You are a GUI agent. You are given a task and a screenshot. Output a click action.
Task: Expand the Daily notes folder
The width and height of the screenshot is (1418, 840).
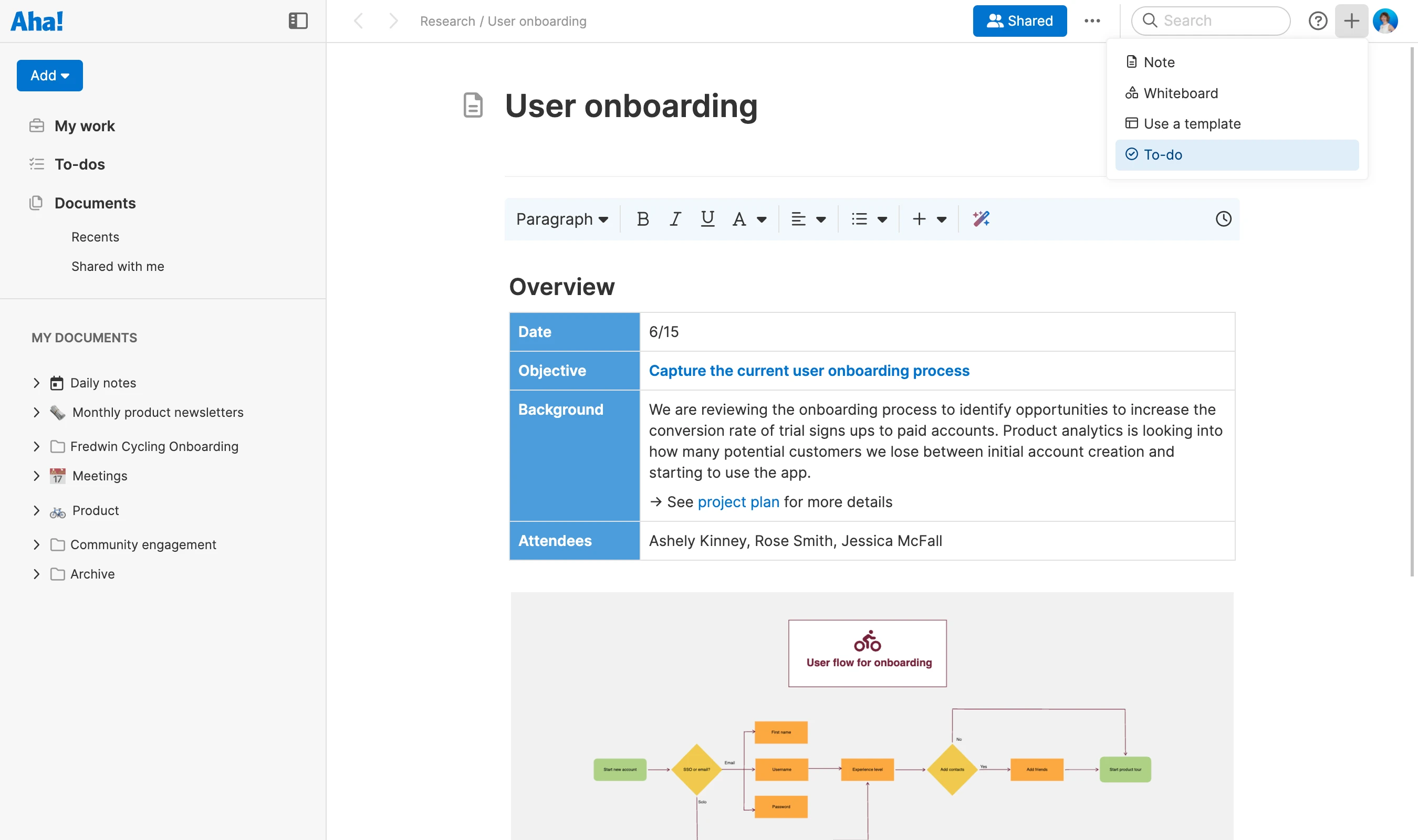point(36,383)
